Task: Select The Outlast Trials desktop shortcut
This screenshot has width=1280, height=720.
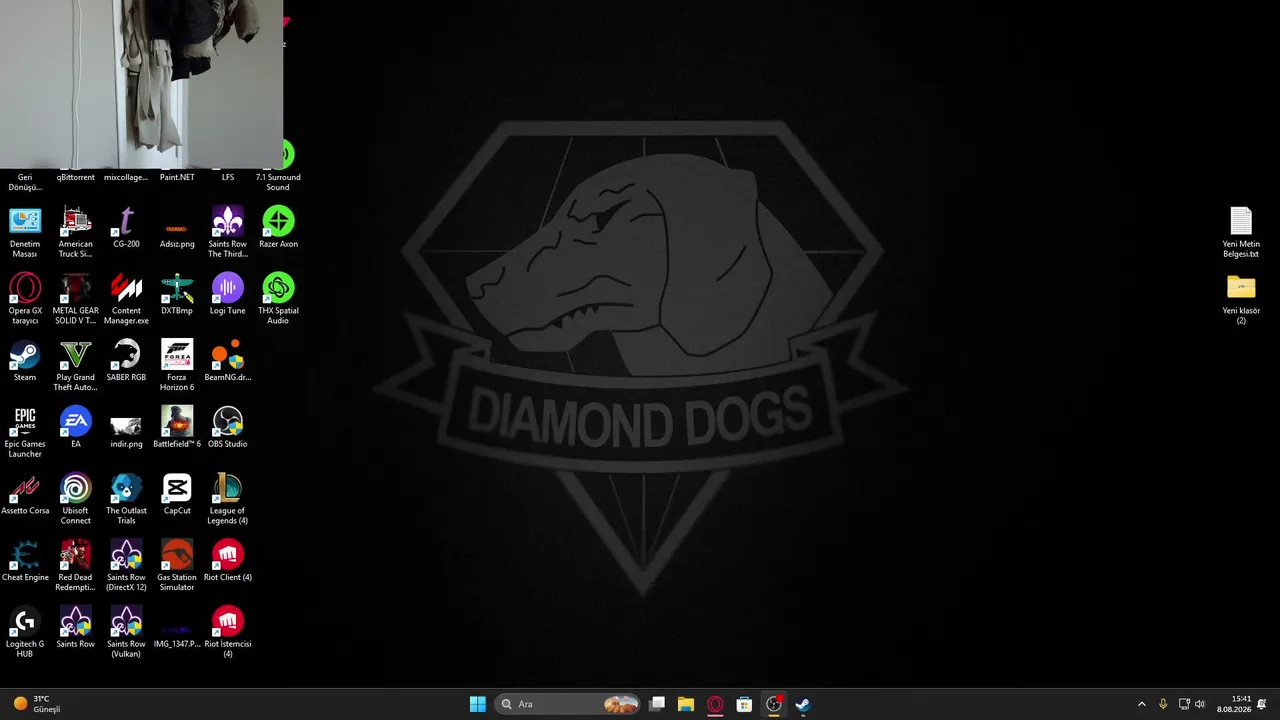Action: click(126, 500)
